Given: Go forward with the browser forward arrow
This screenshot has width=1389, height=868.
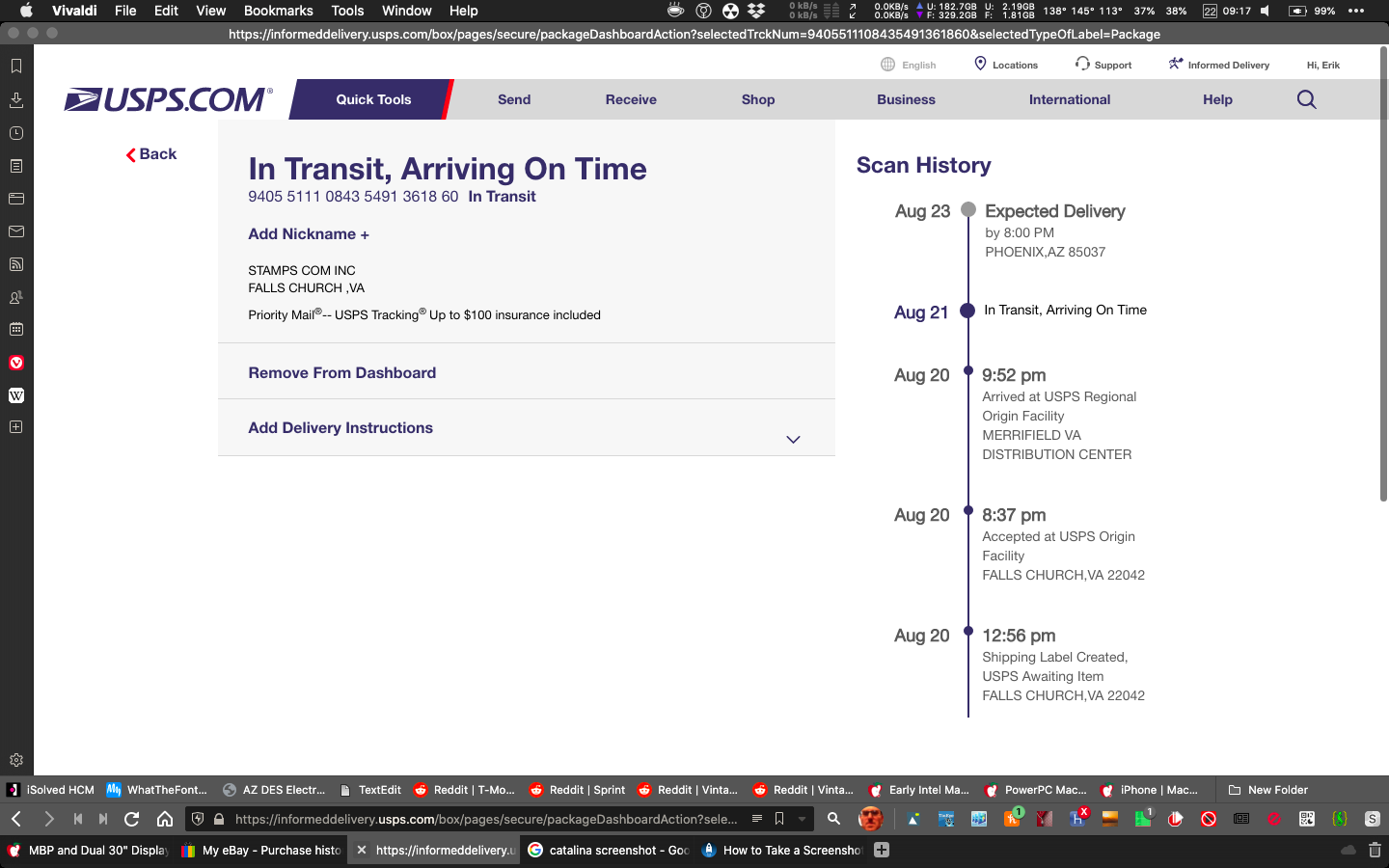Looking at the screenshot, I should tap(49, 819).
